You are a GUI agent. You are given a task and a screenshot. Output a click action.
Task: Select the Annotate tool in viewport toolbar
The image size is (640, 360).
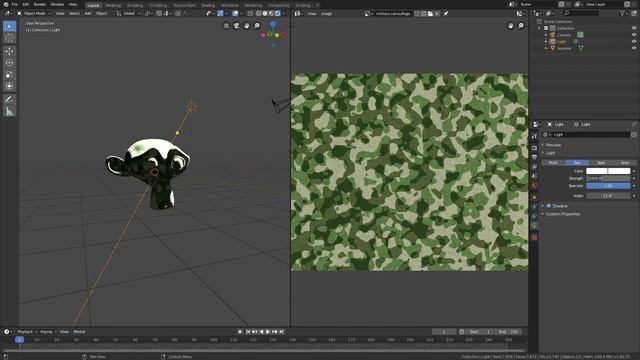9,100
